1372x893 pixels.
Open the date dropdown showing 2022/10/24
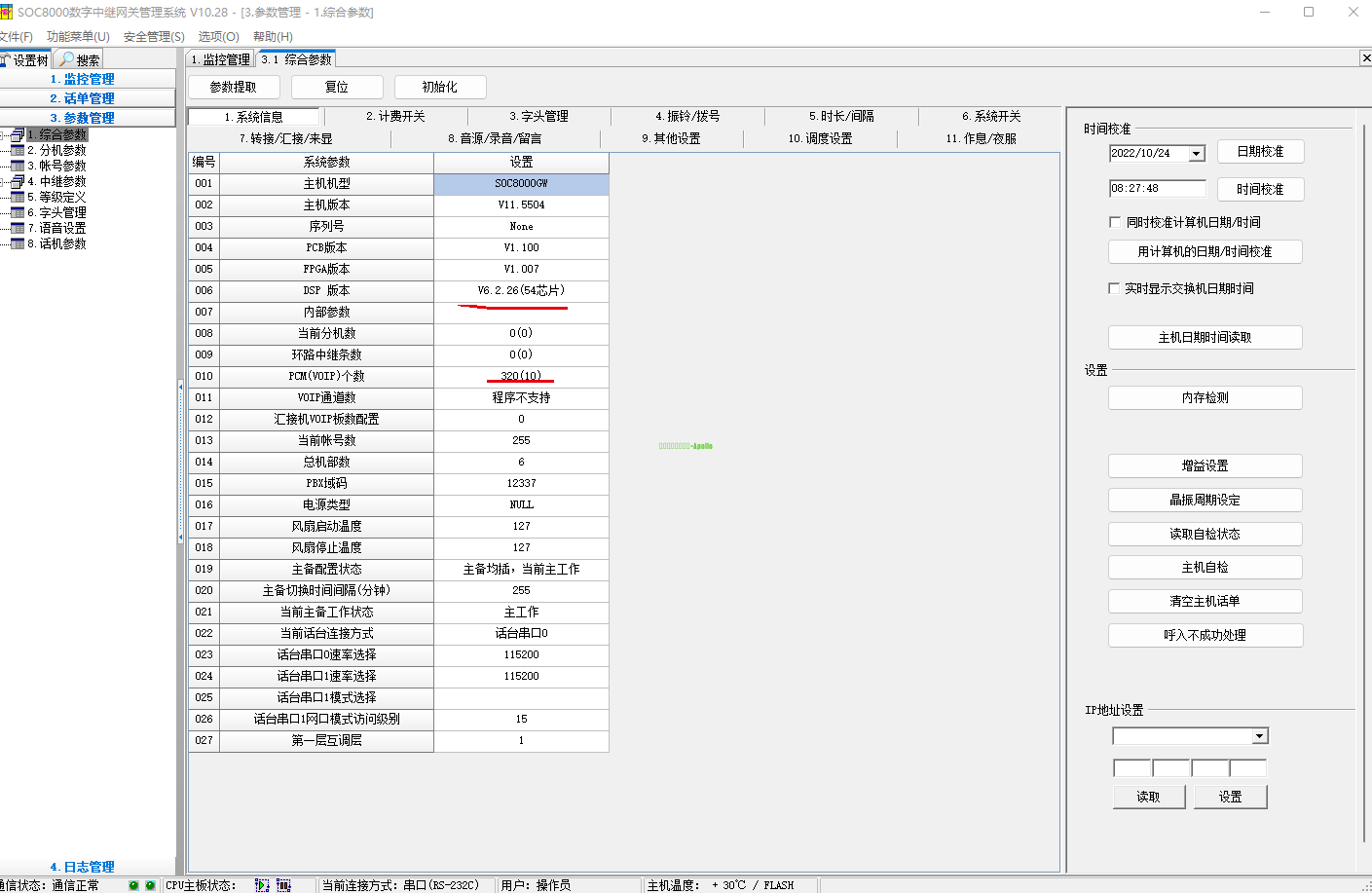click(x=1197, y=154)
